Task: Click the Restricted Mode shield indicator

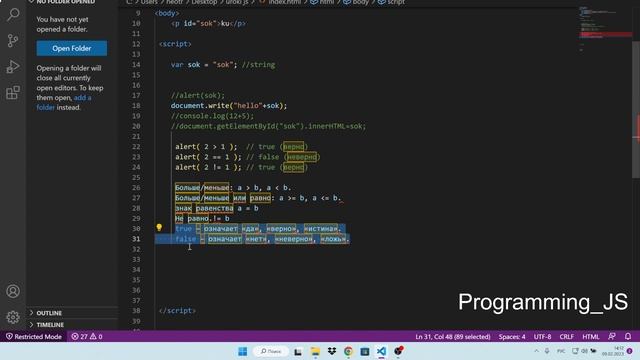Action: tap(34, 337)
